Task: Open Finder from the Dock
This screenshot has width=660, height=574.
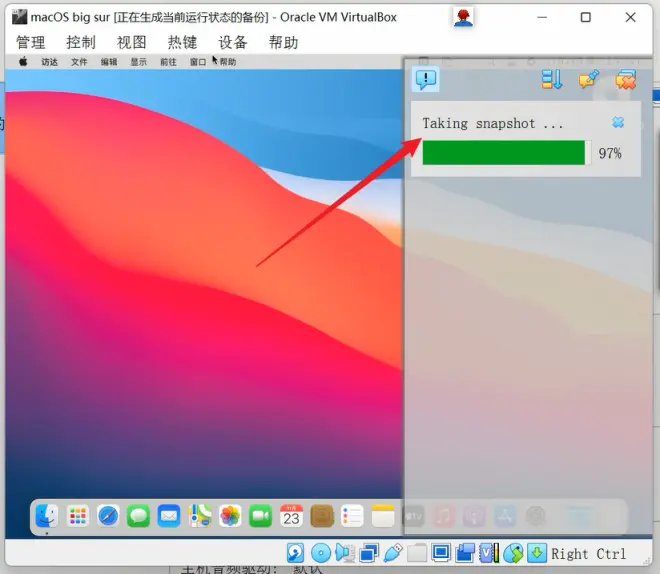Action: tap(47, 516)
